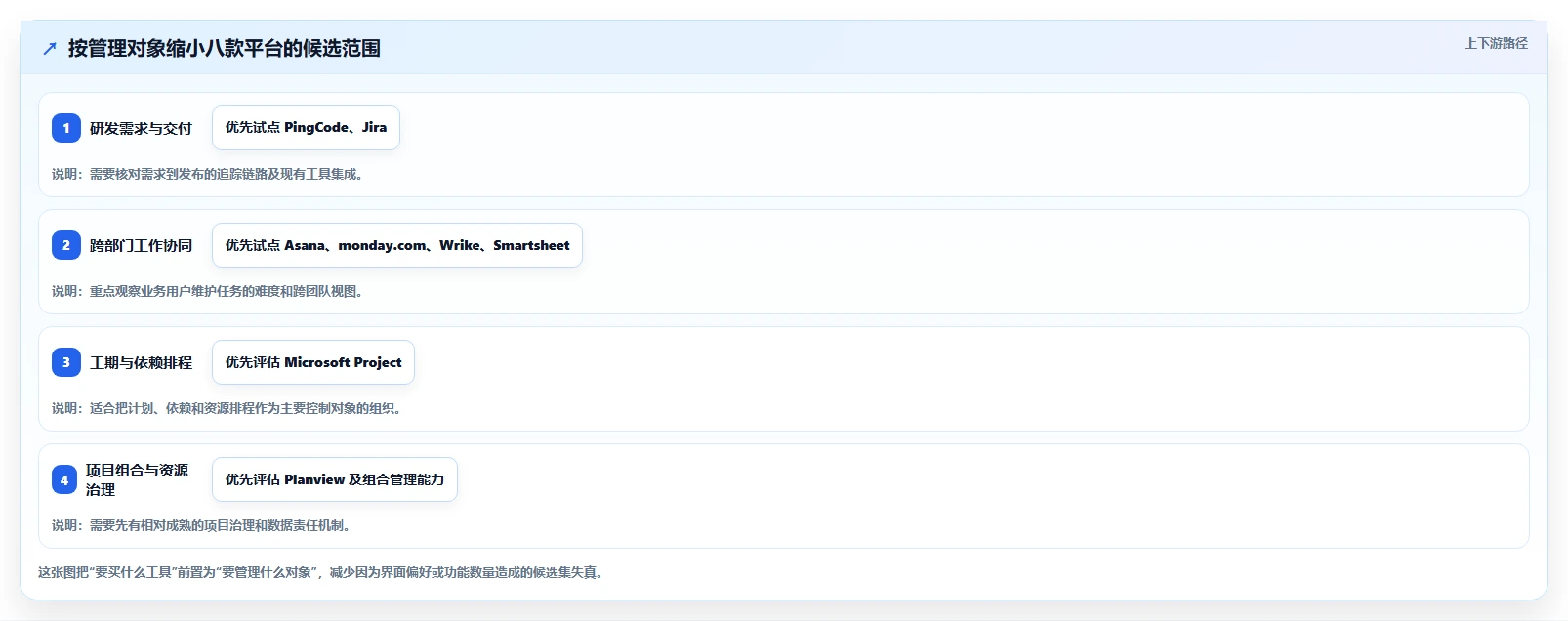
Task: Click the heading 按管理对象缩小八款平台的候选范围
Action: pyautogui.click(x=225, y=48)
